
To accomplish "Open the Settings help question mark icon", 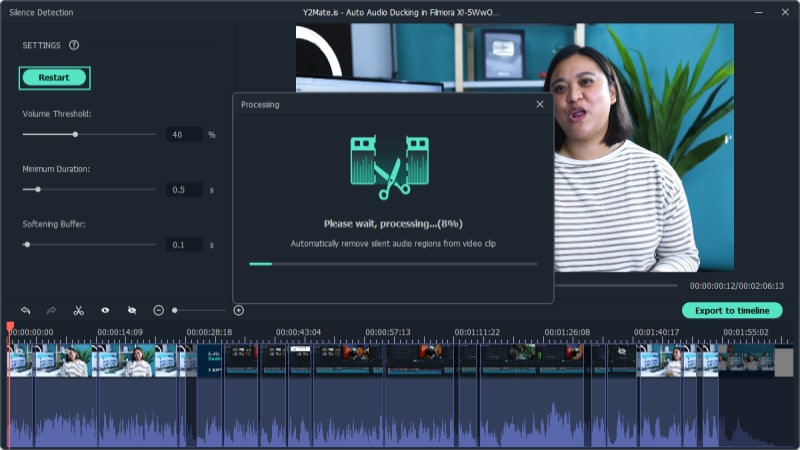I will [74, 45].
